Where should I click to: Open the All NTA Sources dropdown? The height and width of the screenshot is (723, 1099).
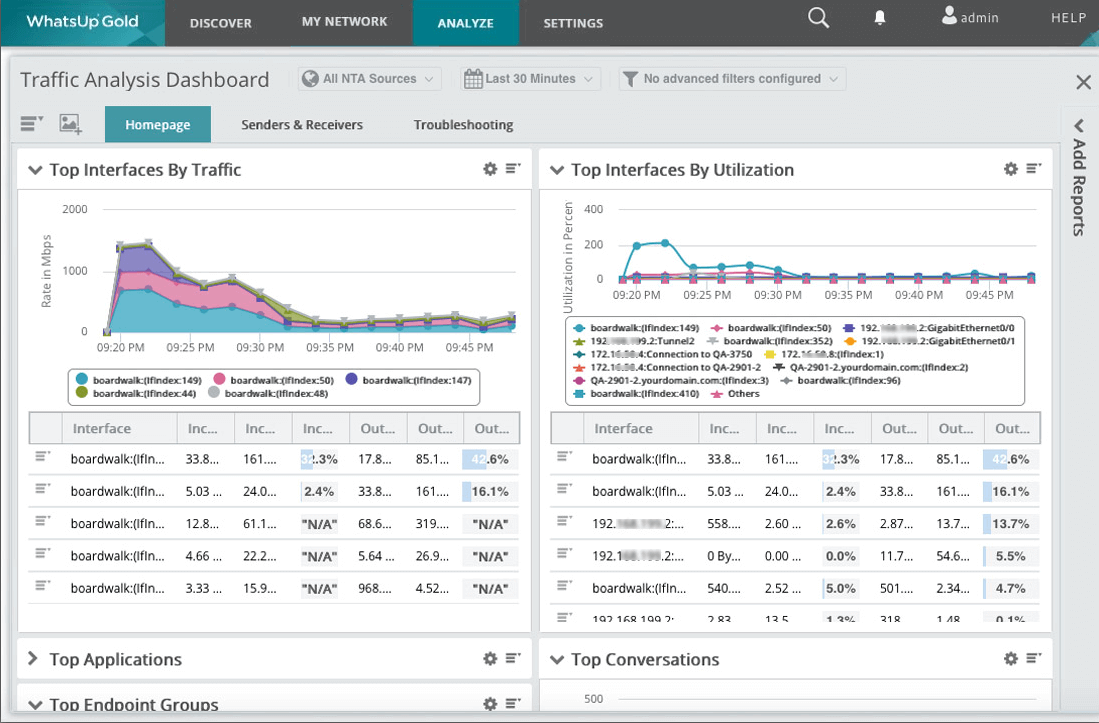[x=369, y=78]
